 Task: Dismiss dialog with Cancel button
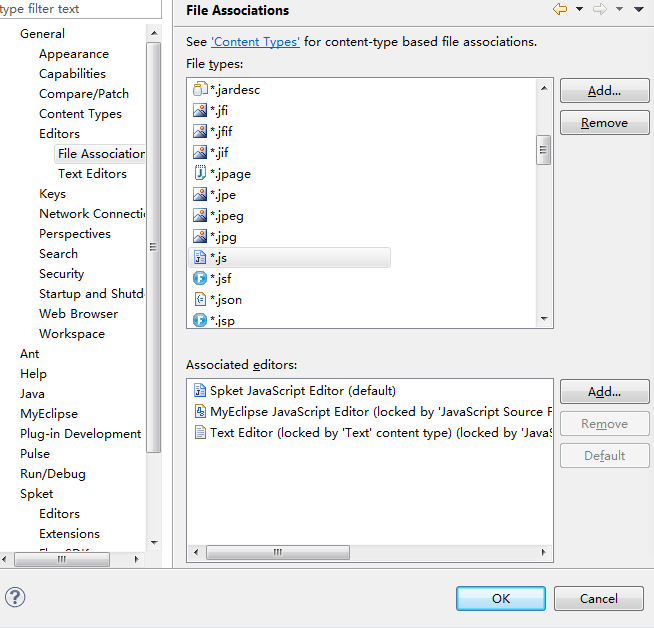[x=599, y=598]
